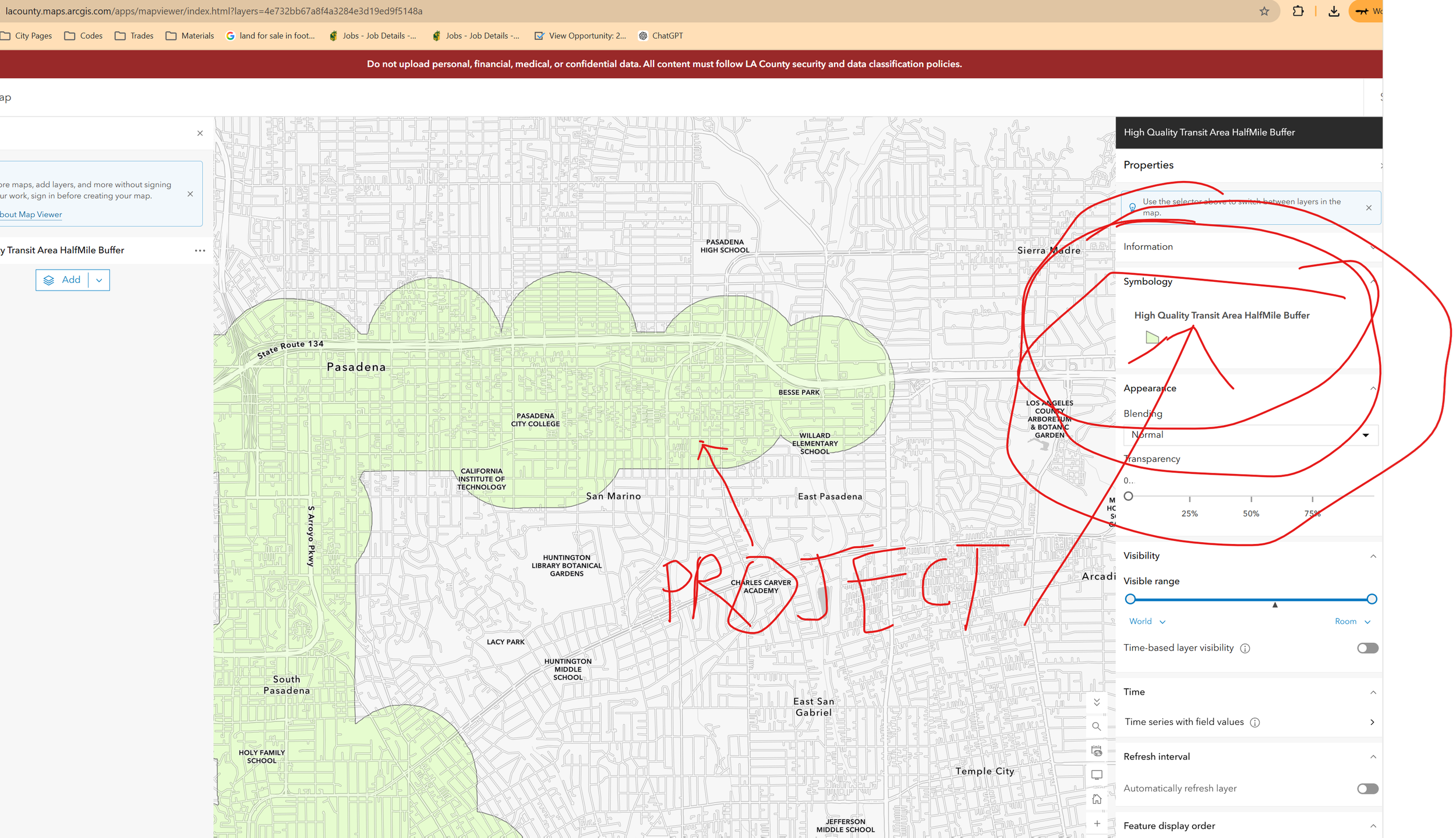Open the Add button dropdown arrow

[x=99, y=280]
